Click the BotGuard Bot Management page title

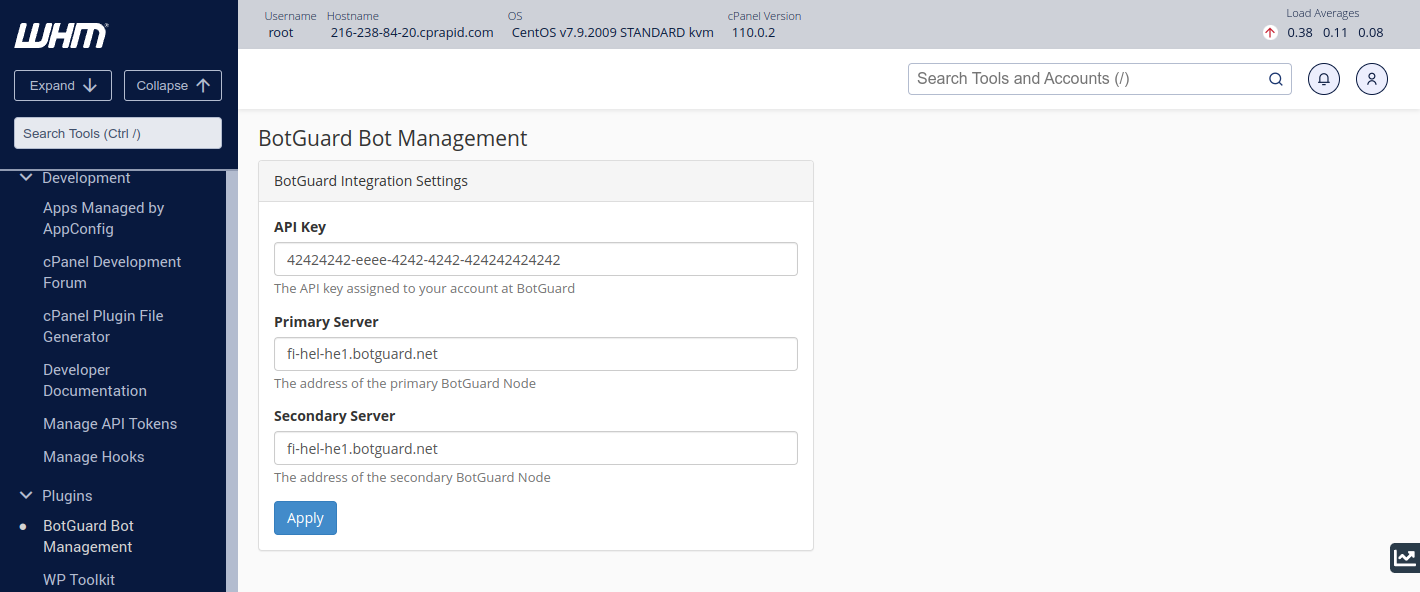[x=393, y=138]
